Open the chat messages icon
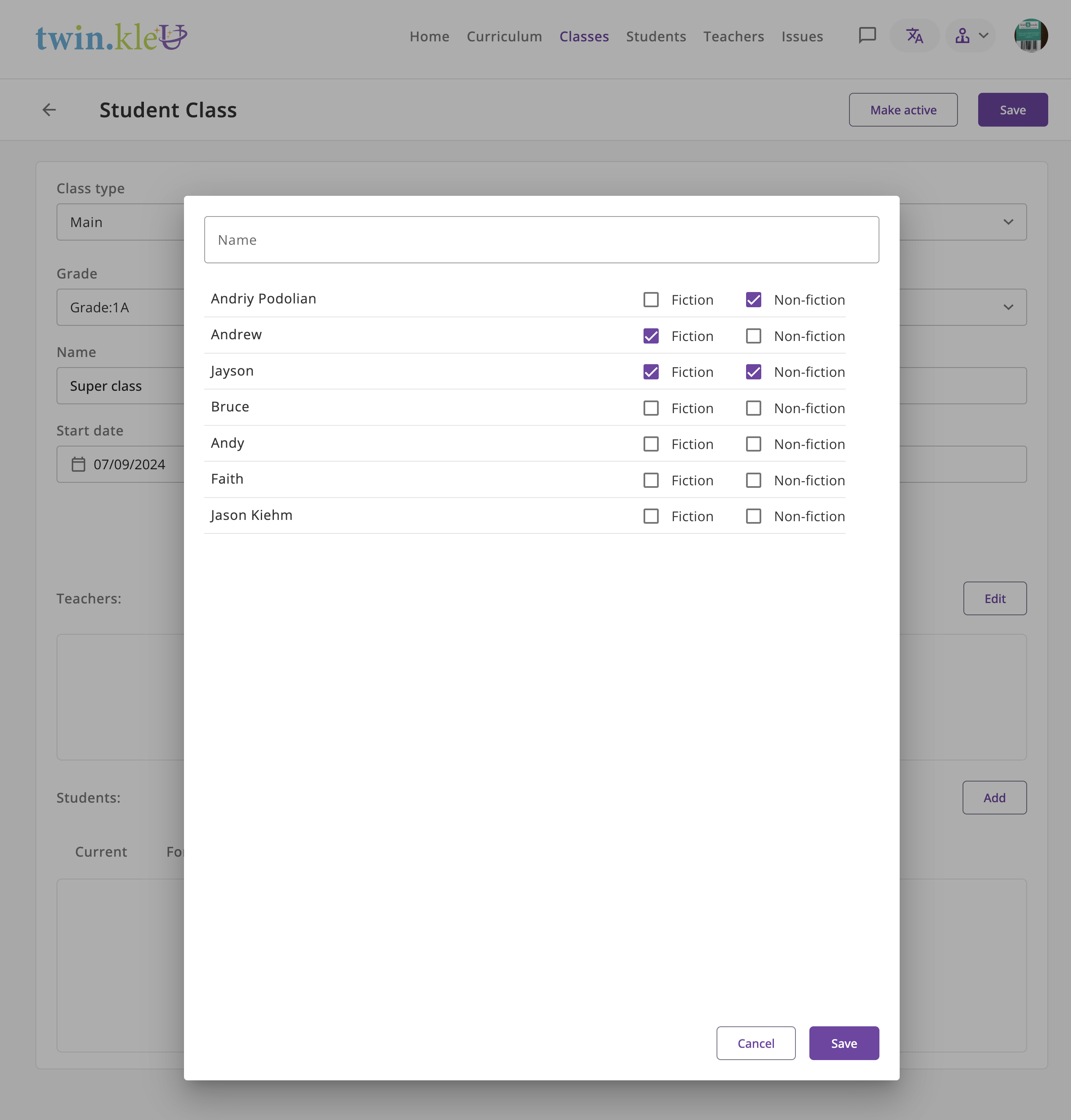The height and width of the screenshot is (1120, 1071). (867, 35)
